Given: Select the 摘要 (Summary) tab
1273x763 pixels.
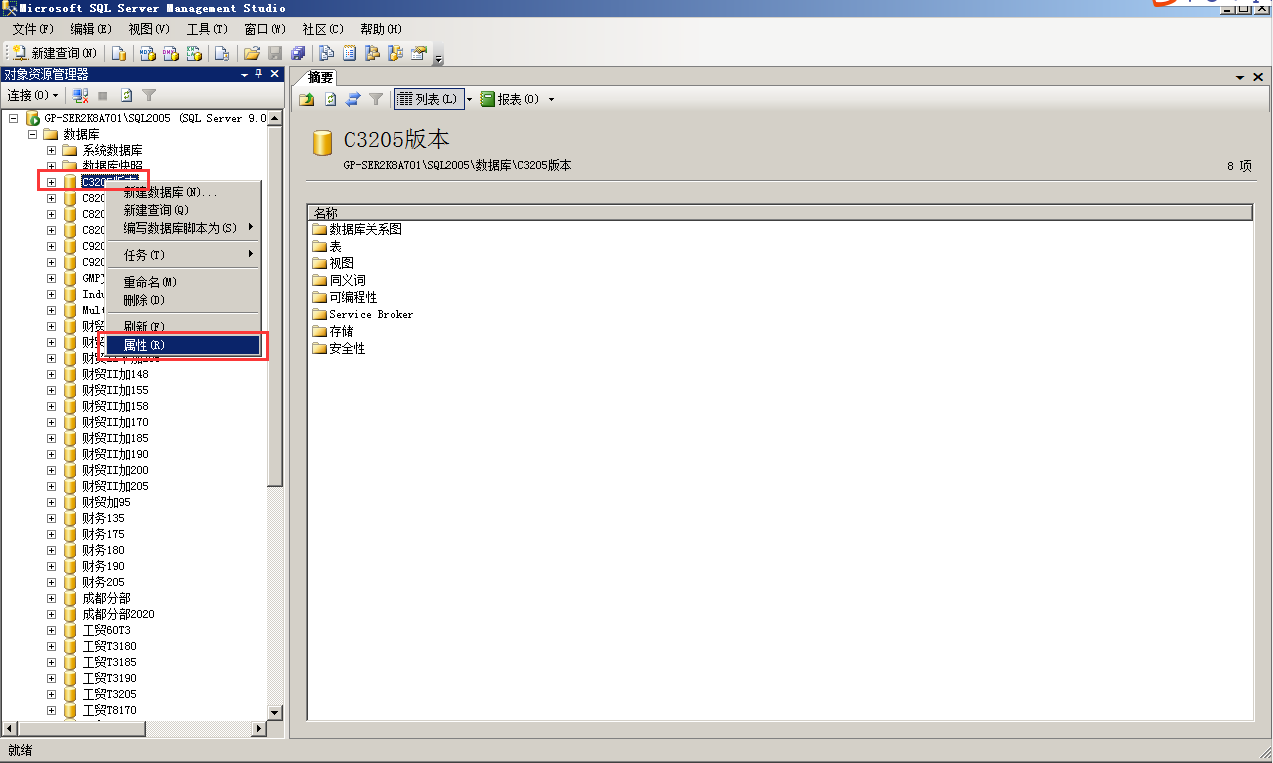Looking at the screenshot, I should (320, 78).
